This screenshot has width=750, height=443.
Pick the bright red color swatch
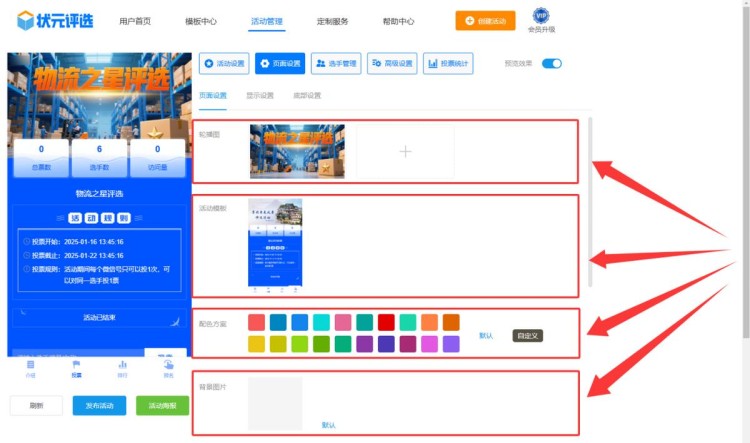tap(386, 322)
